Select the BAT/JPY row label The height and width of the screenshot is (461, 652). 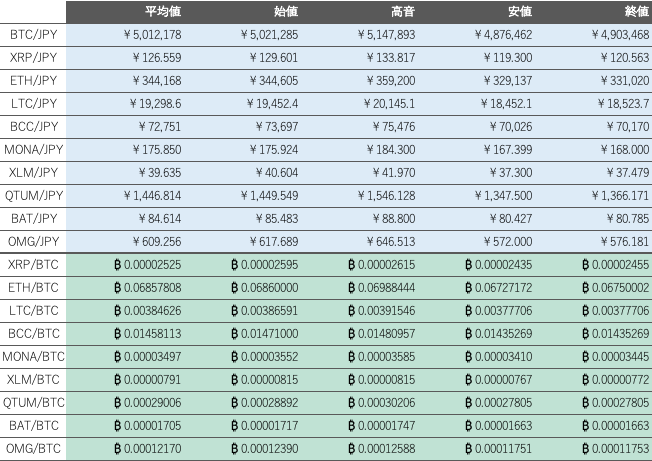(x=34, y=218)
